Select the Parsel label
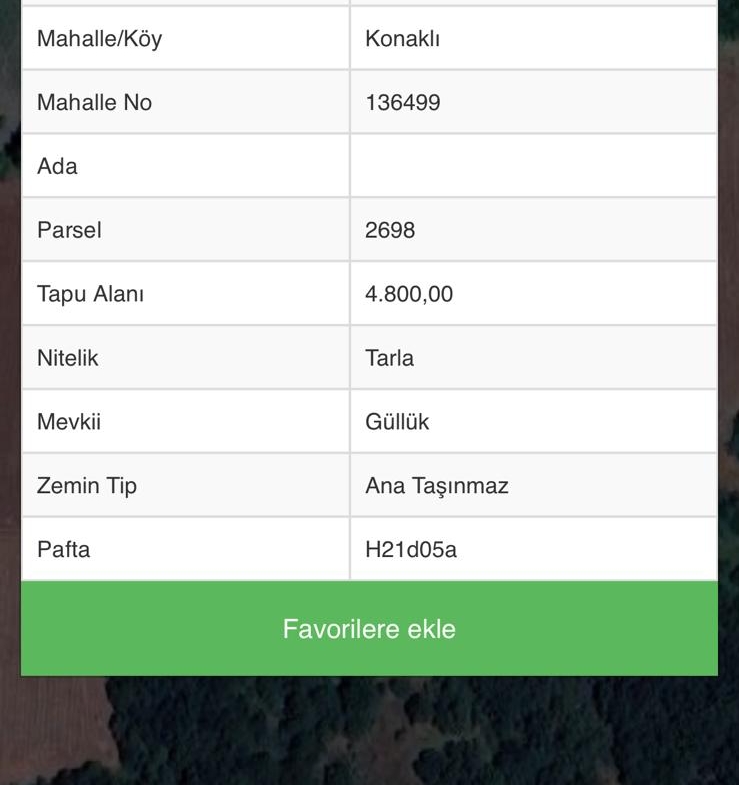This screenshot has height=785, width=739. coord(69,230)
